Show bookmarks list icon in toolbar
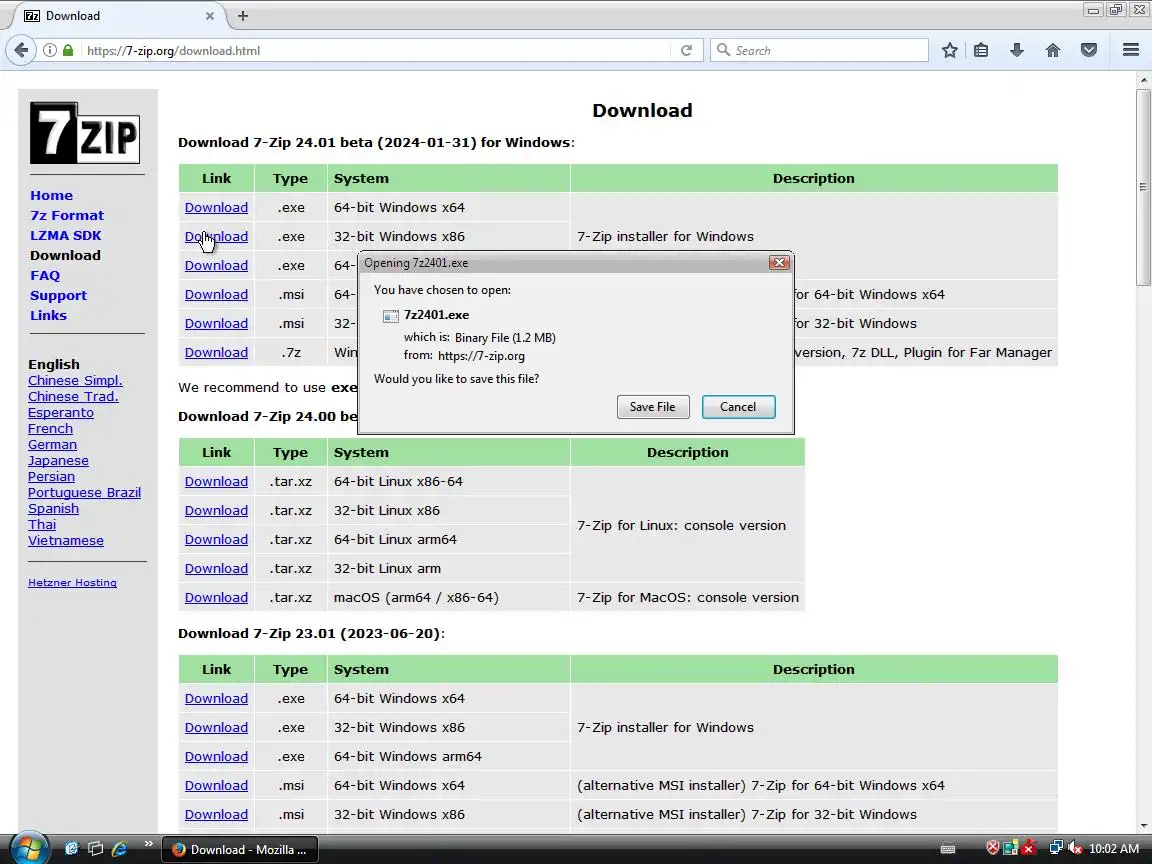Image resolution: width=1152 pixels, height=864 pixels. 981,50
